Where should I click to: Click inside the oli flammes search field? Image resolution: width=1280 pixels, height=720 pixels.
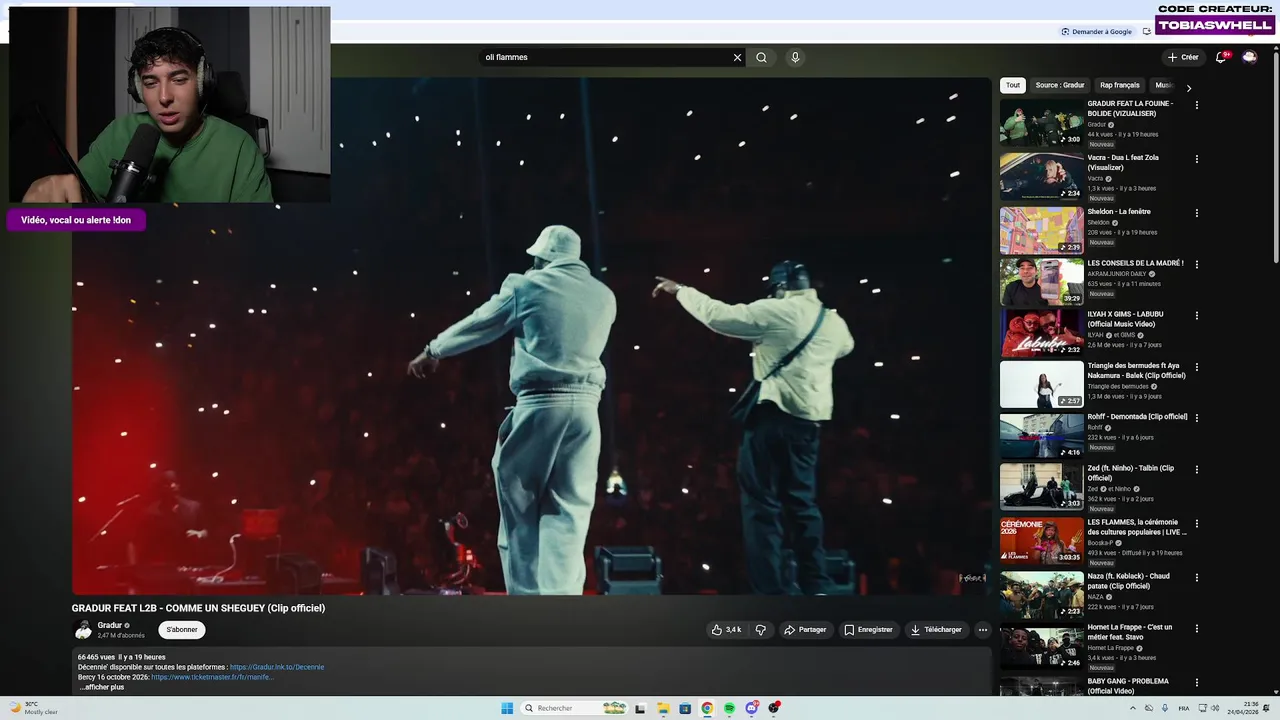pyautogui.click(x=605, y=57)
